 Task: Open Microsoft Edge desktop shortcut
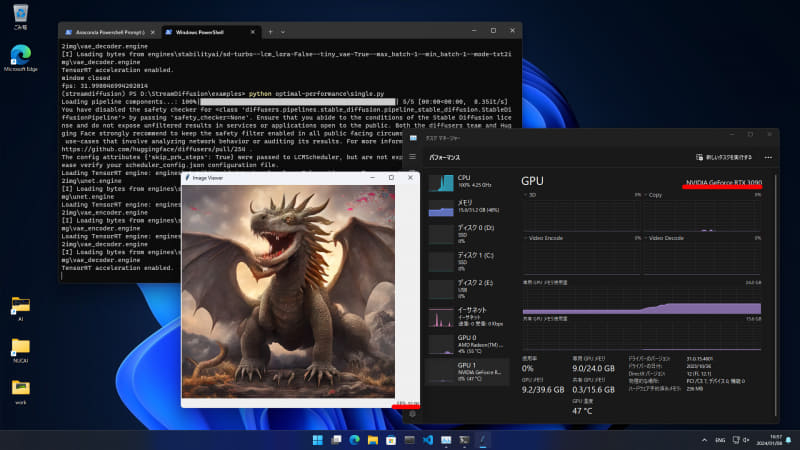coord(20,58)
